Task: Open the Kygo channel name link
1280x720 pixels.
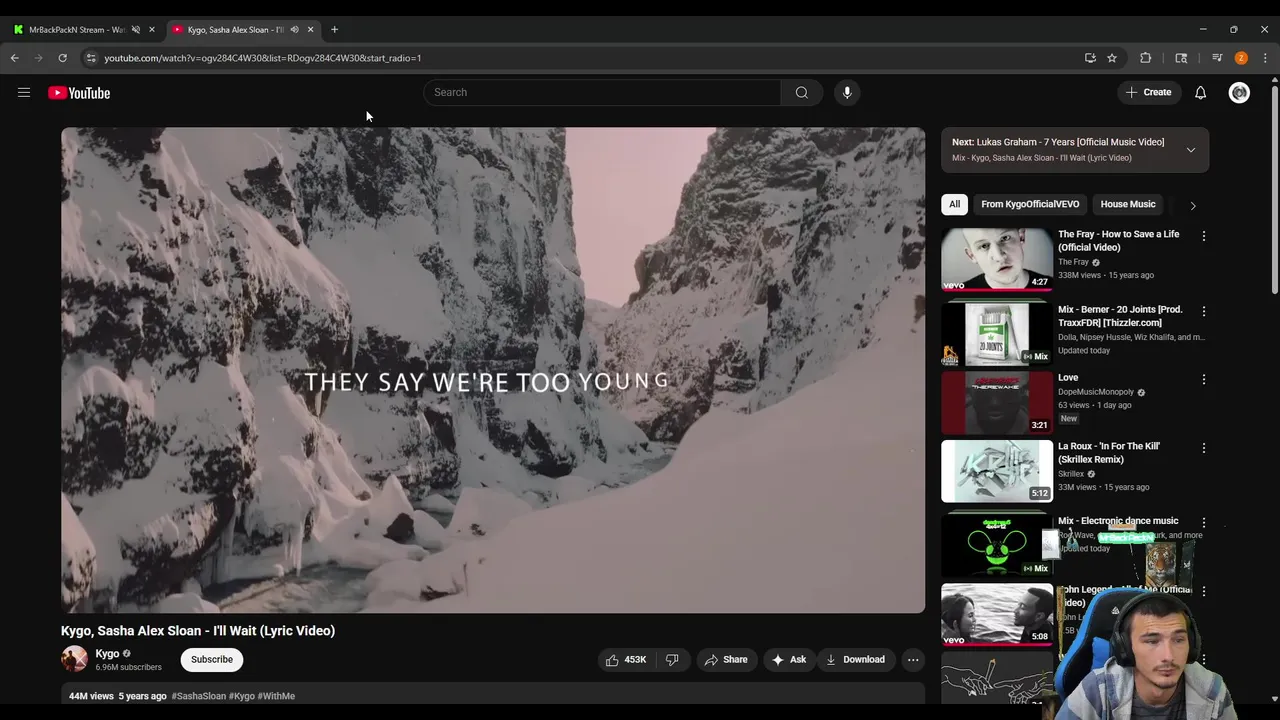Action: click(x=107, y=654)
